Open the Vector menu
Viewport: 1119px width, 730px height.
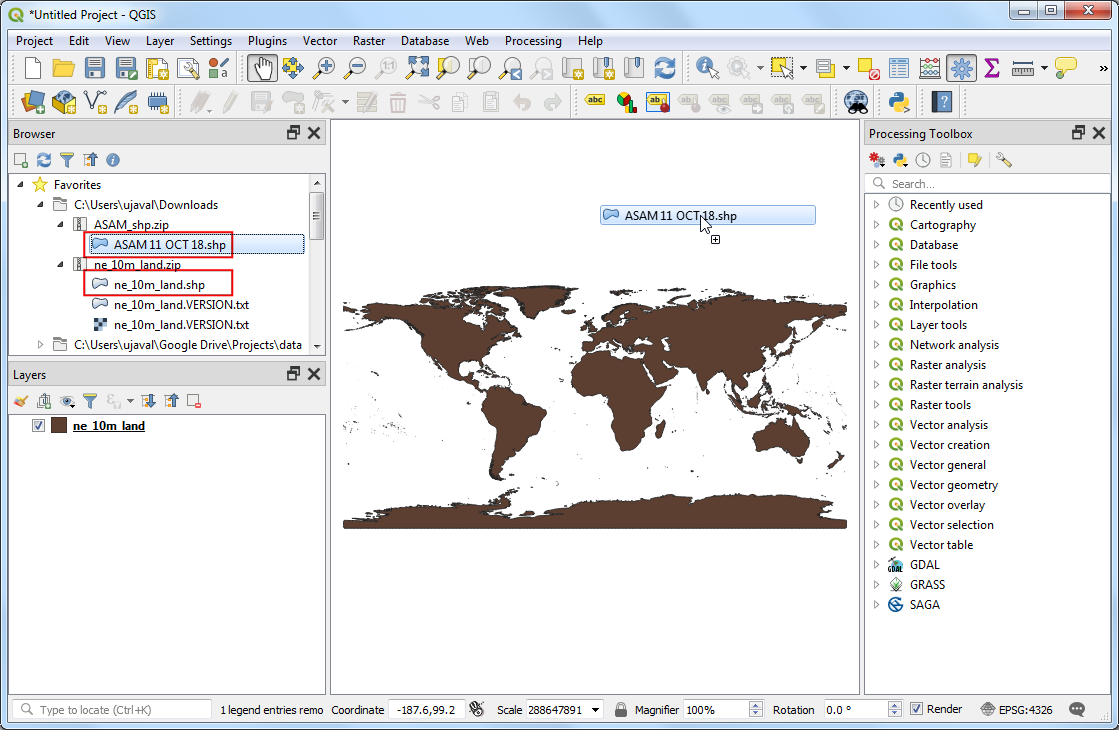click(320, 41)
